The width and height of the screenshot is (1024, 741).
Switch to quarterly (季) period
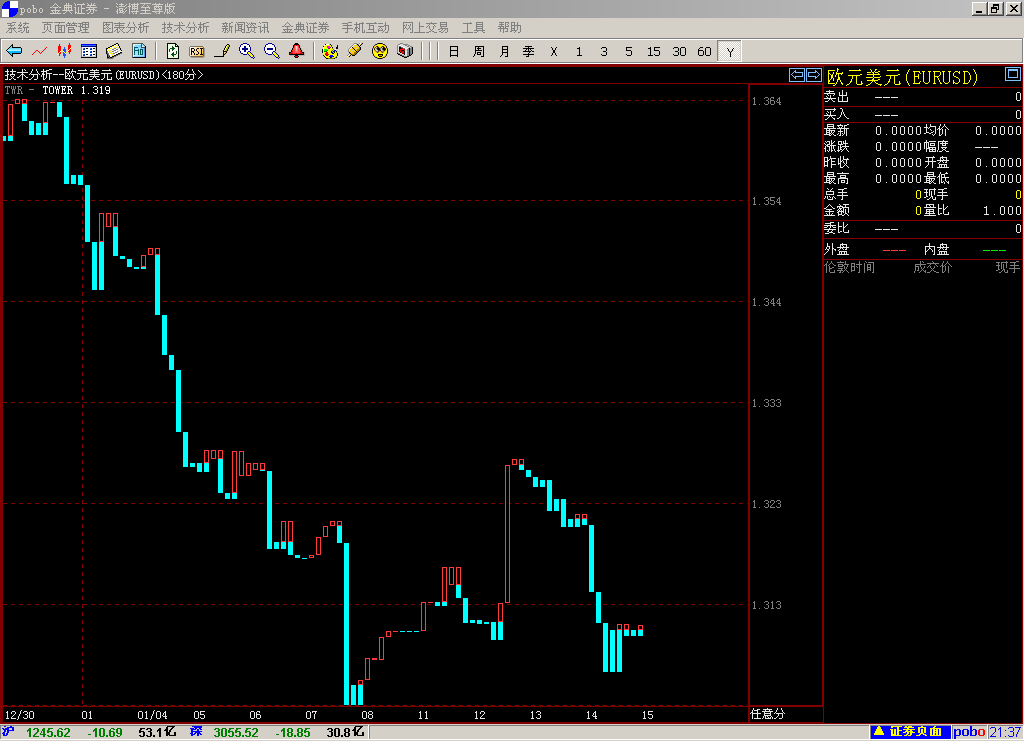pyautogui.click(x=529, y=52)
